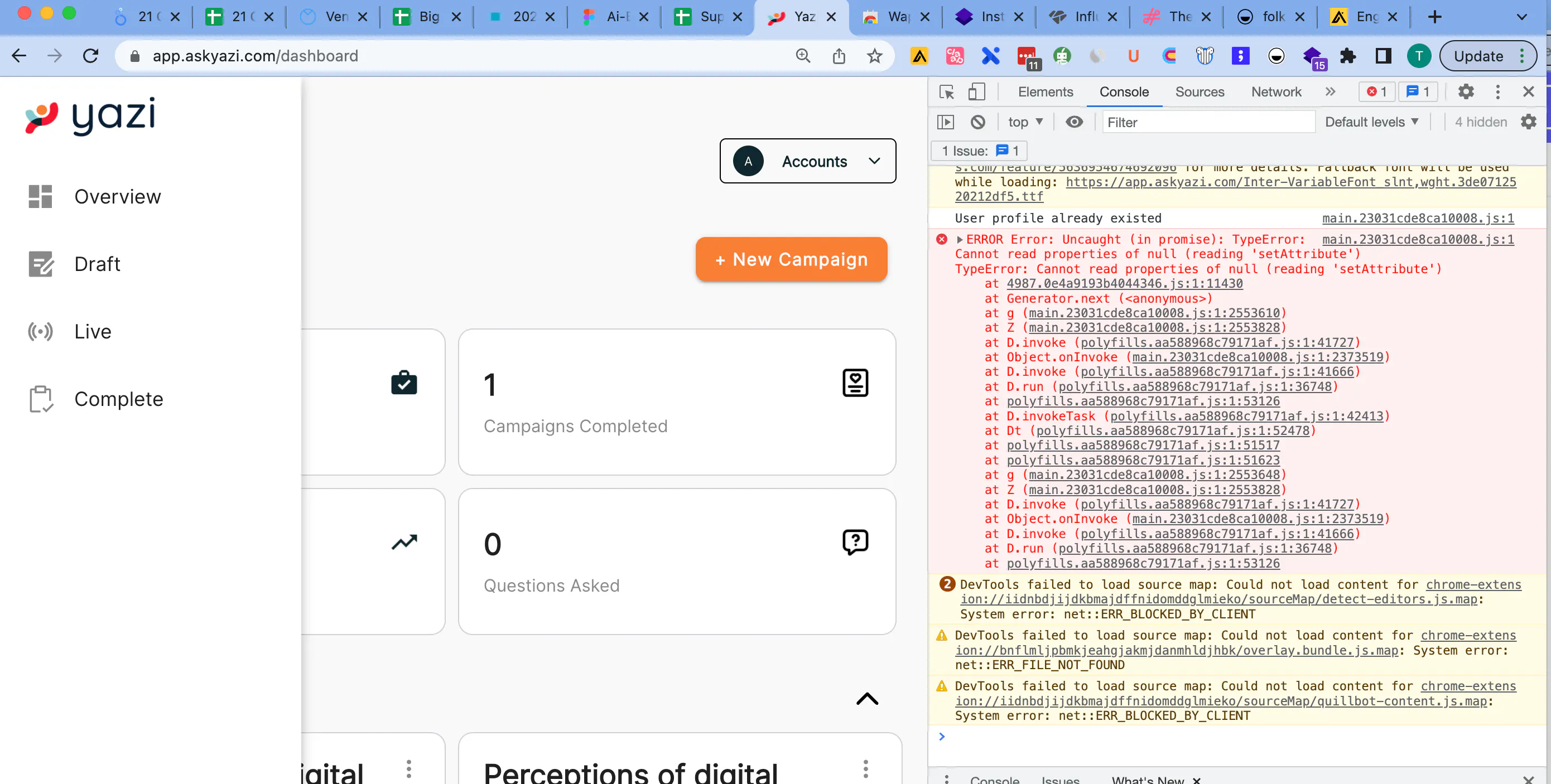Toggle the console eye icon to create live expression

(x=1074, y=122)
